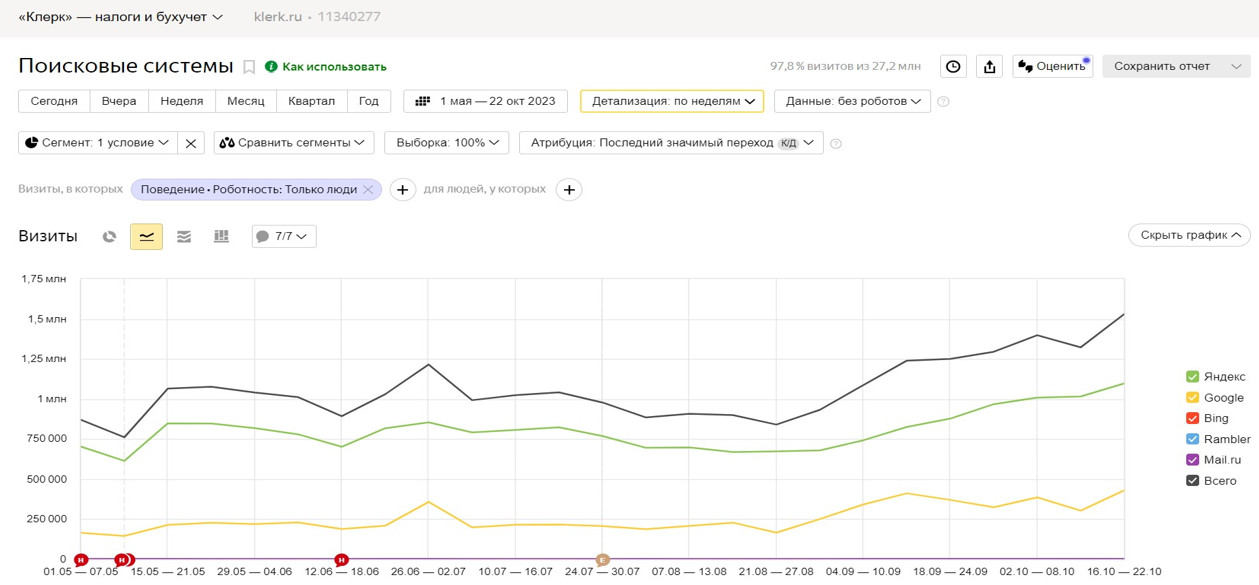
Task: Switch to column chart view
Action: tap(221, 237)
